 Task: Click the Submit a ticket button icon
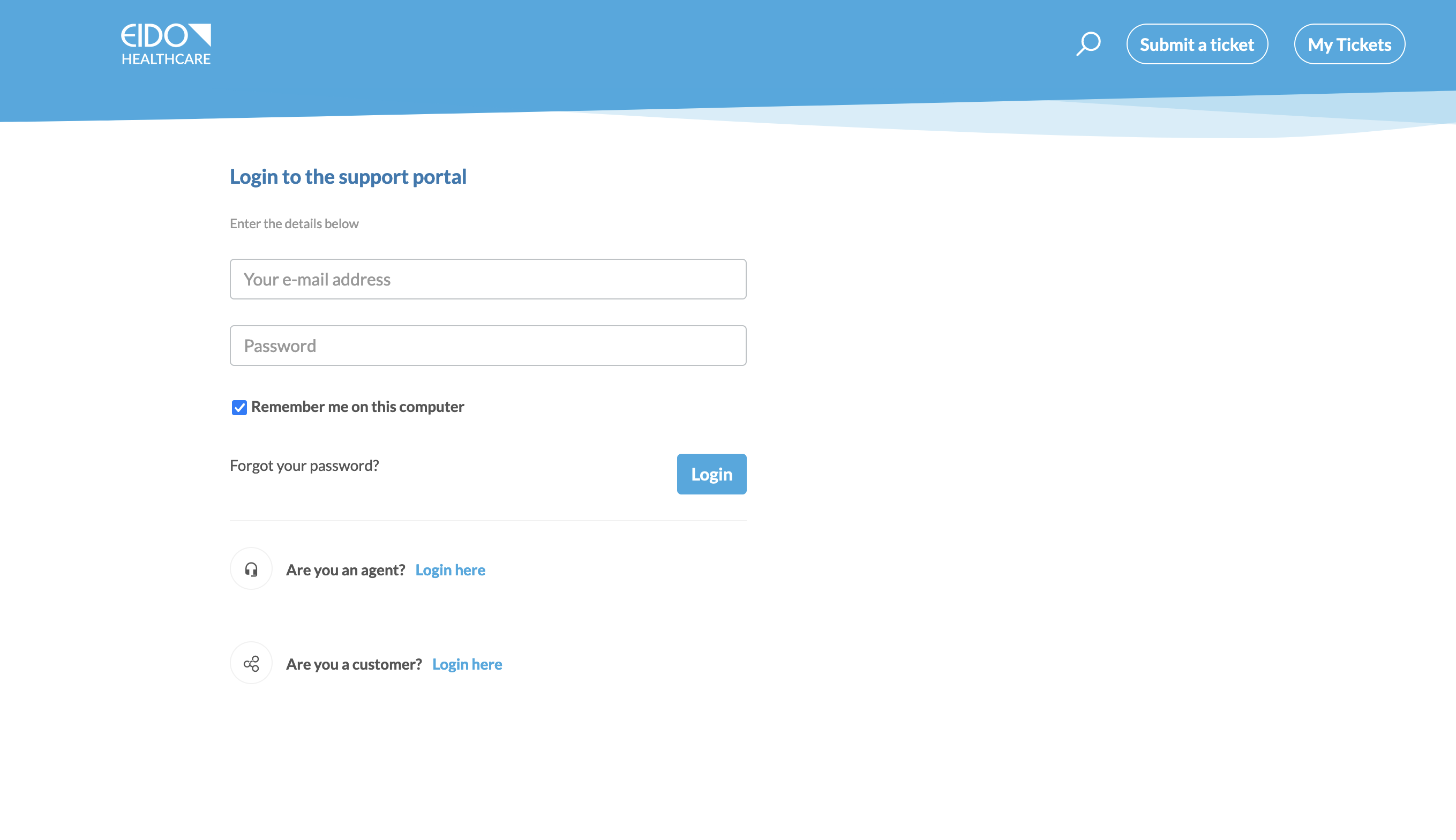[1197, 44]
